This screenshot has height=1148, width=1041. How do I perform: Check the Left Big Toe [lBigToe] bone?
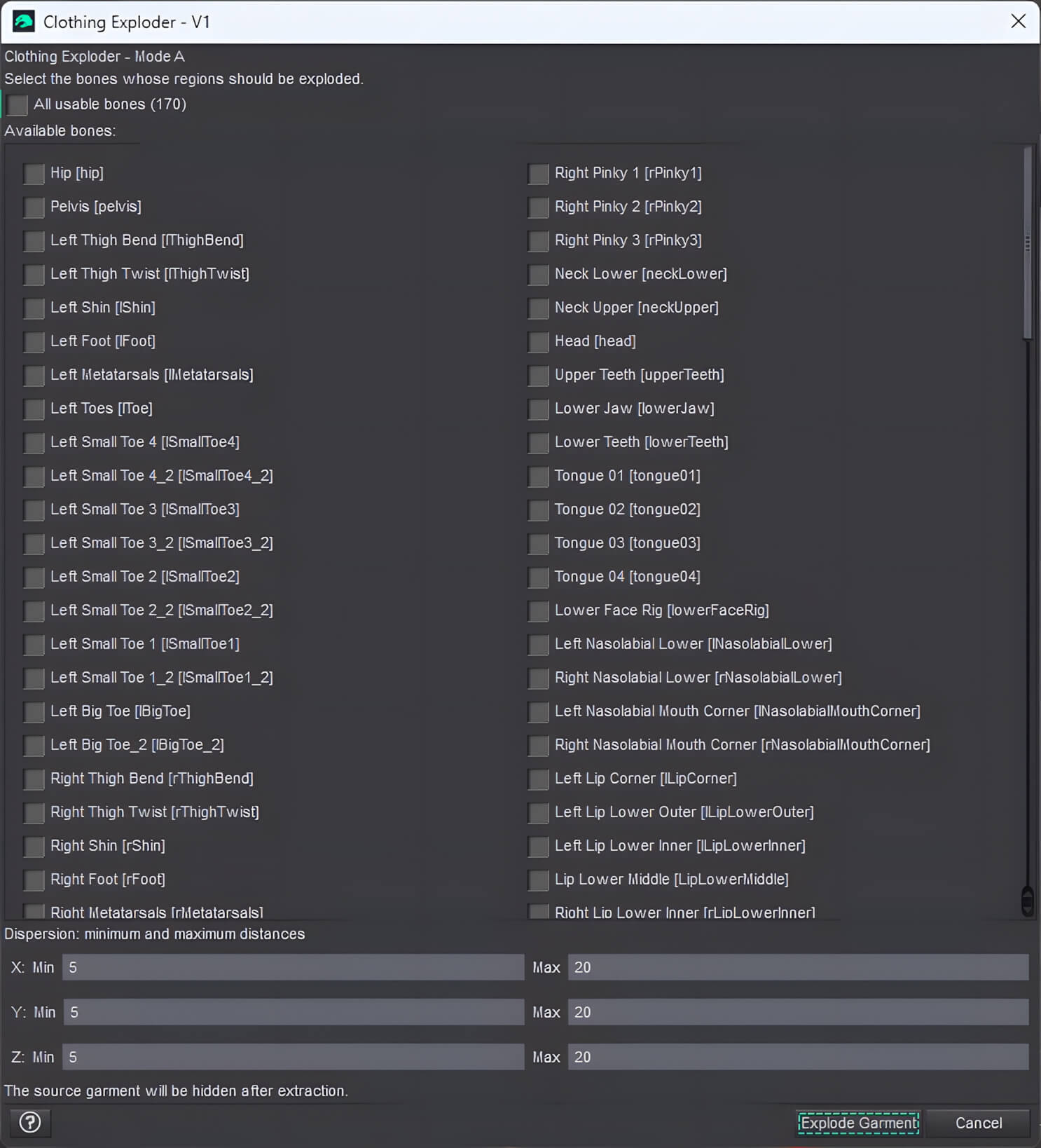click(34, 711)
